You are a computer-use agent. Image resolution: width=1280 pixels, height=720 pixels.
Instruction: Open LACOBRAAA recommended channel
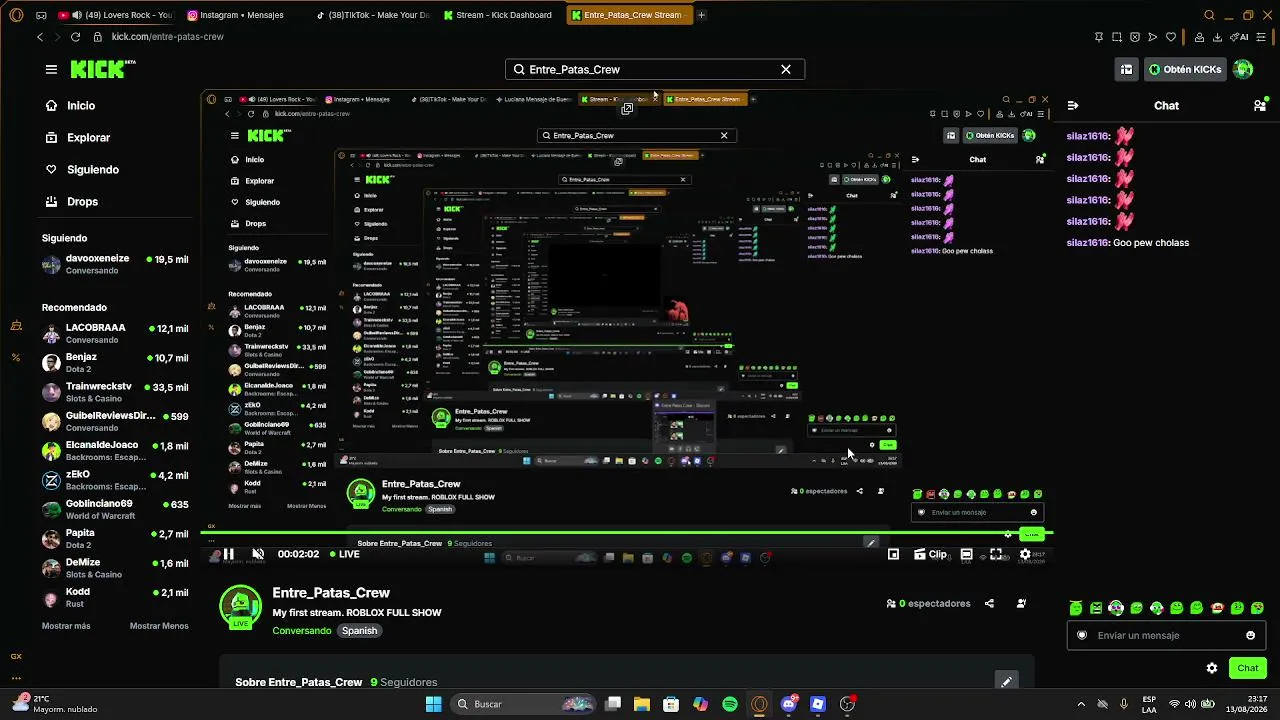115,333
